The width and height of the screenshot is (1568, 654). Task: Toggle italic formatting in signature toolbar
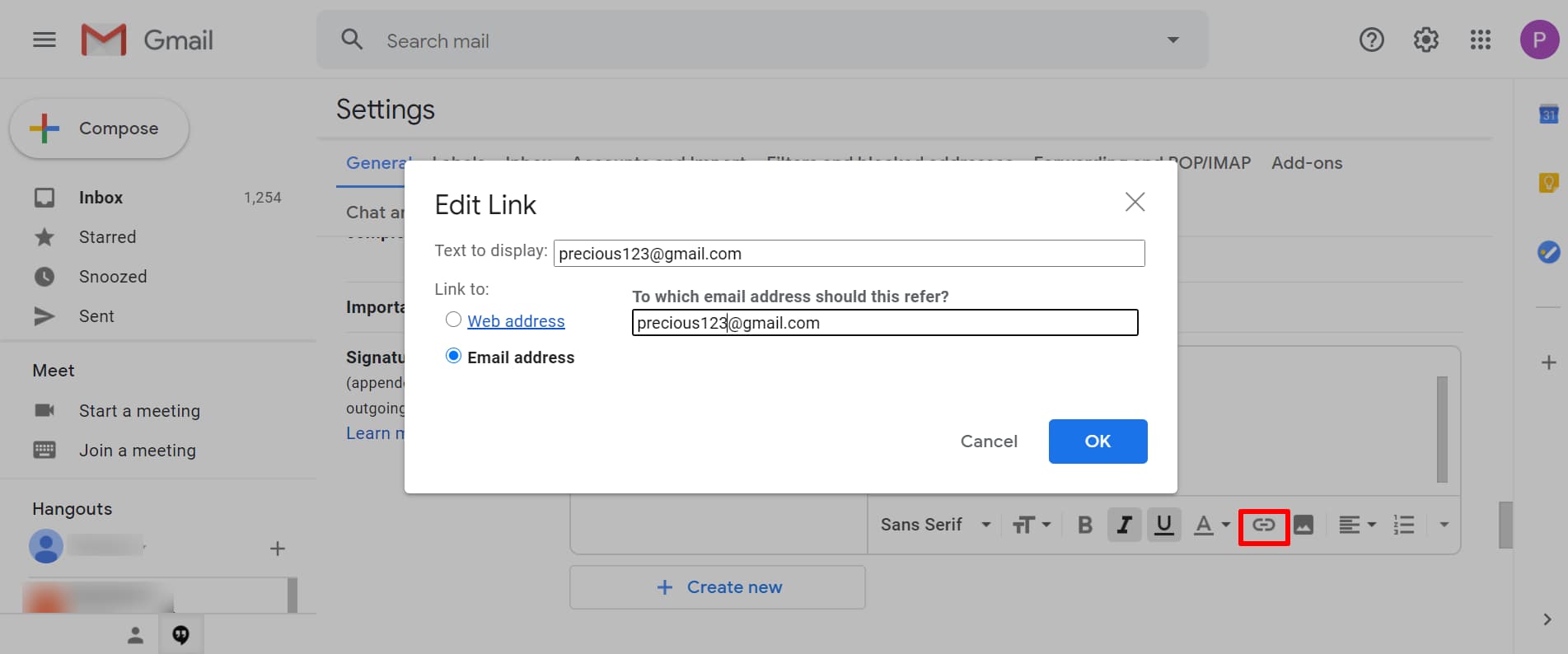coord(1124,525)
